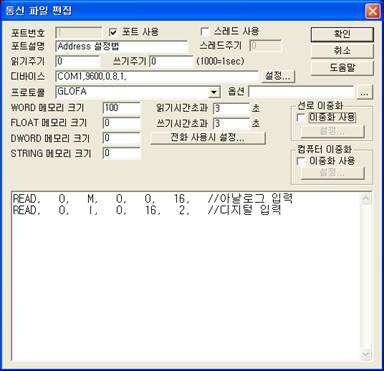The height and width of the screenshot is (371, 384).
Task: Enable 컴퓨터 이중화 사용 checkbox
Action: tap(301, 161)
